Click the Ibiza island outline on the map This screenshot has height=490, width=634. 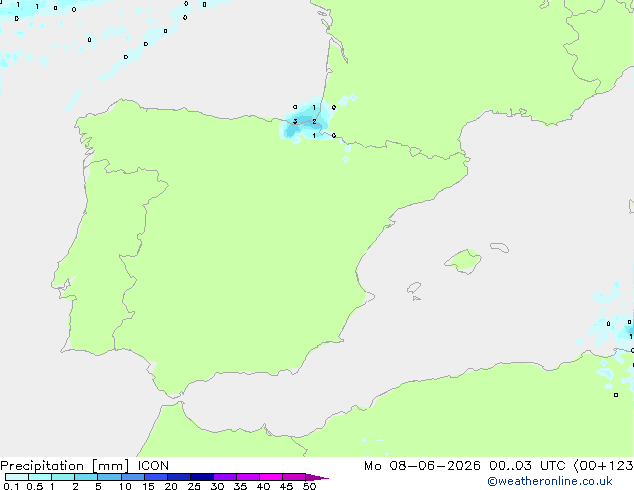(x=414, y=288)
